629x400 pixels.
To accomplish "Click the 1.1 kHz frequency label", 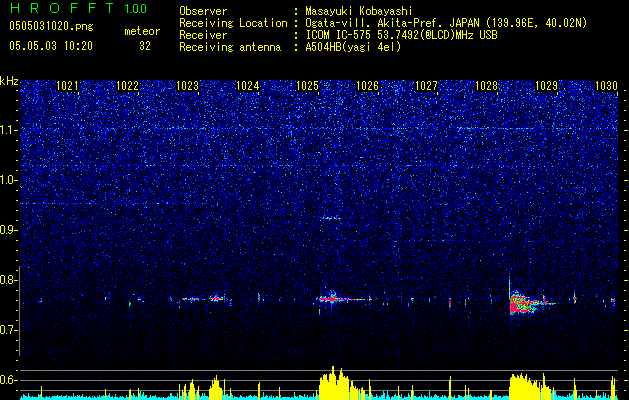I will [x=9, y=130].
